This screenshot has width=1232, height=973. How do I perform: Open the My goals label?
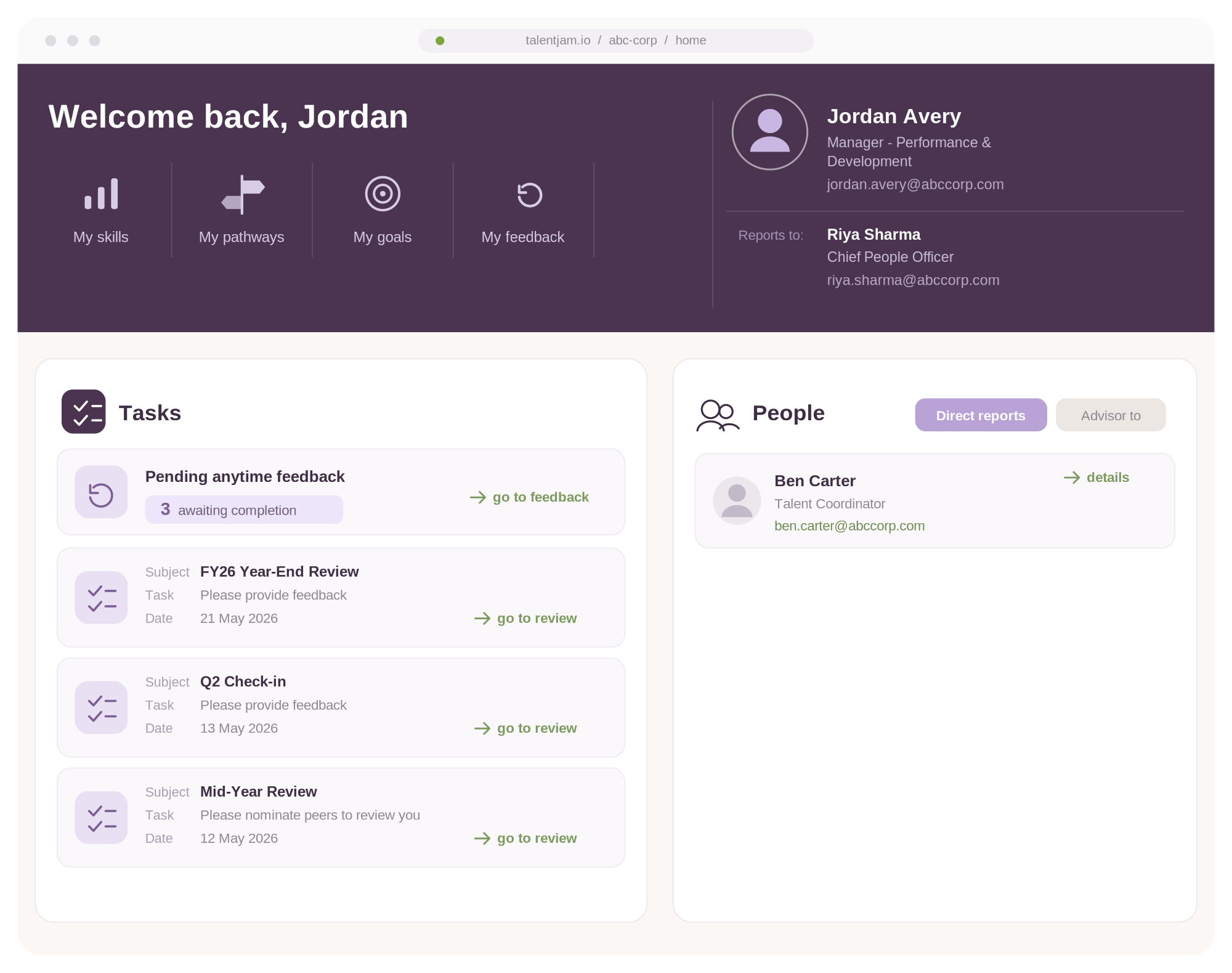pos(383,237)
